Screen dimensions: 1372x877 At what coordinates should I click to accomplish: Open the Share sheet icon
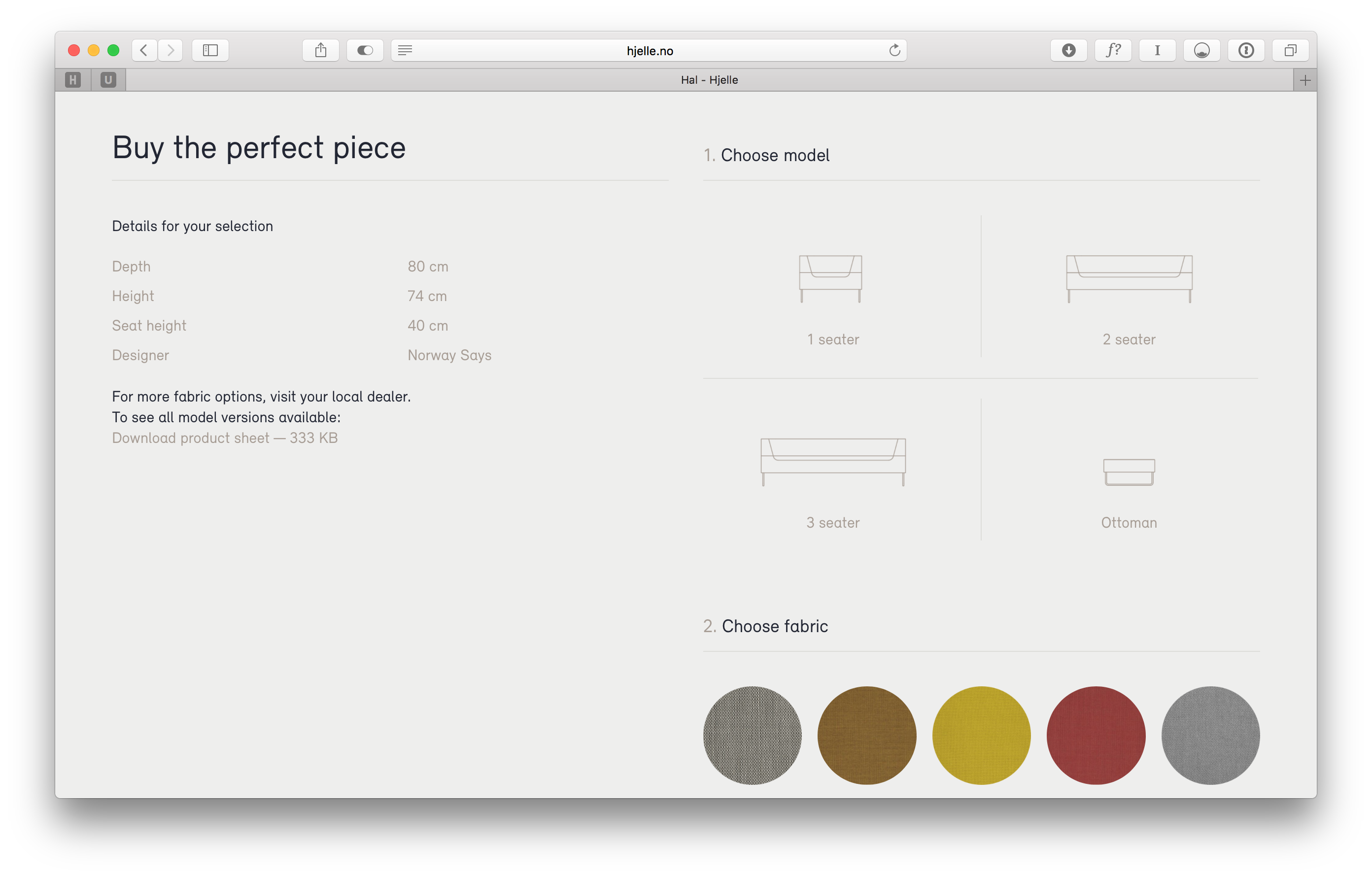click(x=321, y=50)
